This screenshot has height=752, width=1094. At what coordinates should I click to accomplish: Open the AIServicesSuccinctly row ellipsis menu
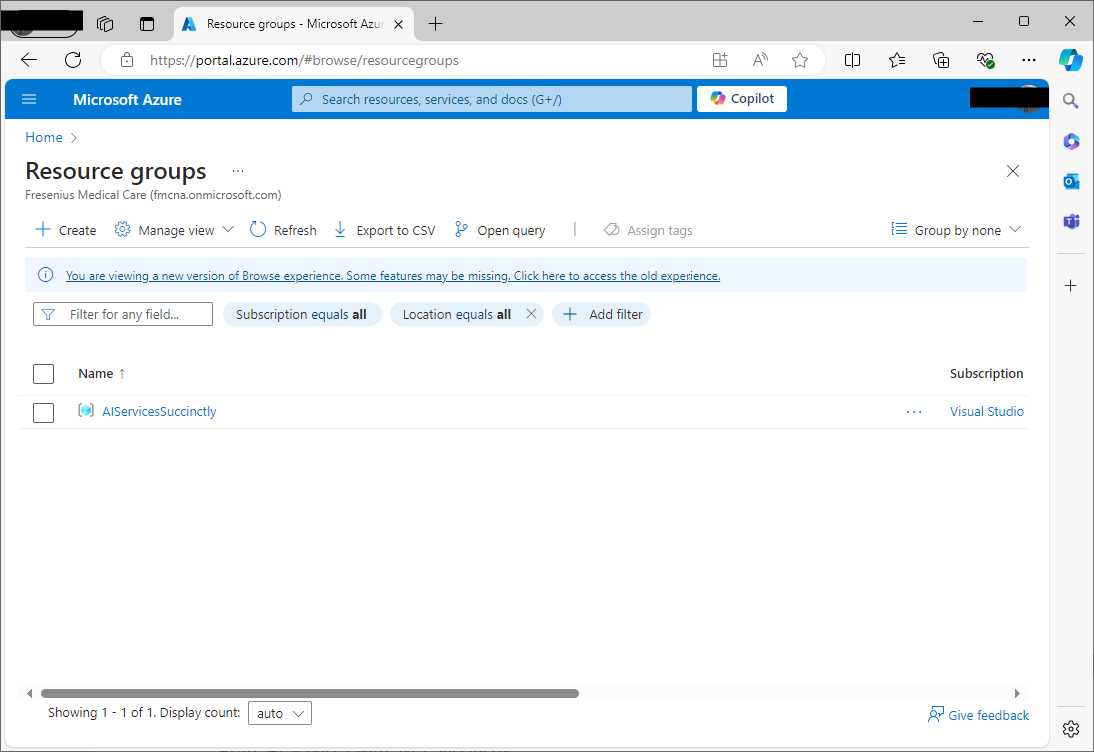pyautogui.click(x=913, y=412)
